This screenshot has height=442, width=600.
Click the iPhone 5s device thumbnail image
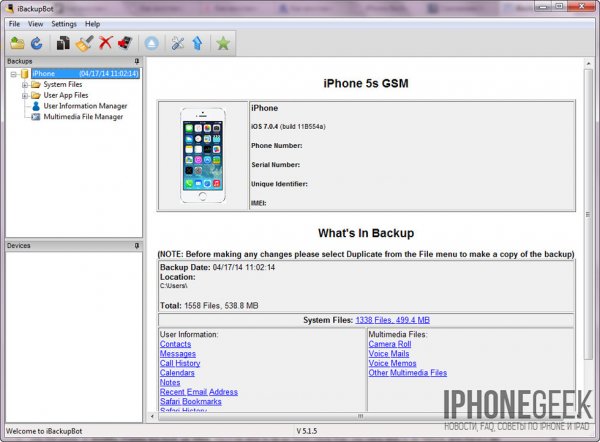pos(203,155)
